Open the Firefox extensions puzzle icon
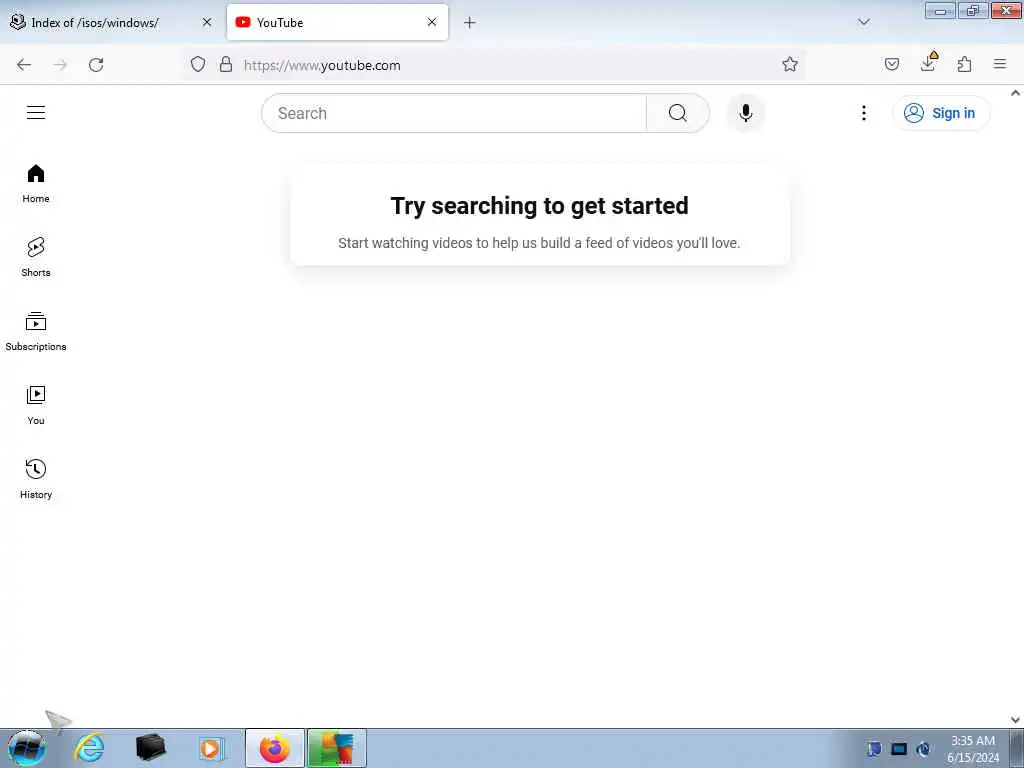Viewport: 1024px width, 768px height. [x=964, y=64]
